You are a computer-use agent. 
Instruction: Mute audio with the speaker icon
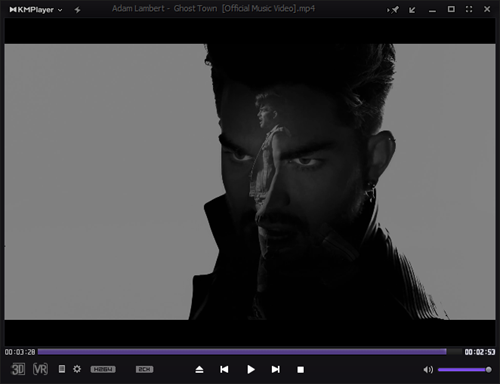pos(428,369)
